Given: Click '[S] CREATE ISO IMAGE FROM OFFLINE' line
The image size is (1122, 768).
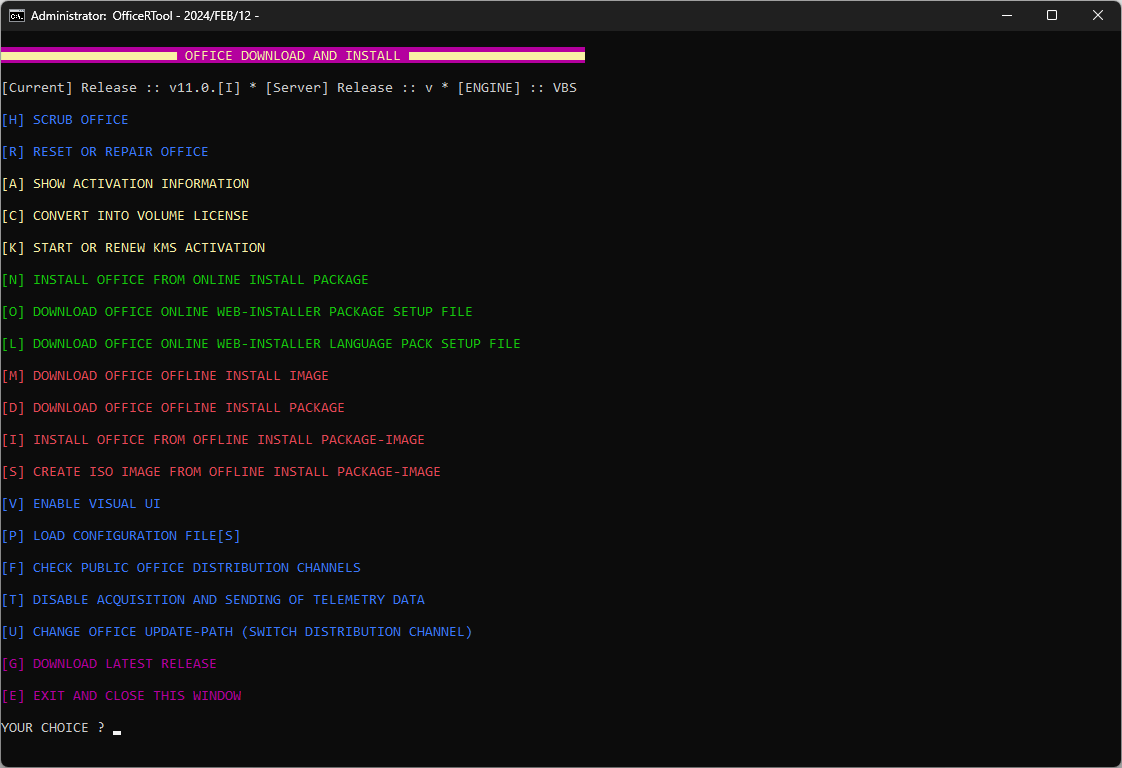Looking at the screenshot, I should click(x=221, y=472).
